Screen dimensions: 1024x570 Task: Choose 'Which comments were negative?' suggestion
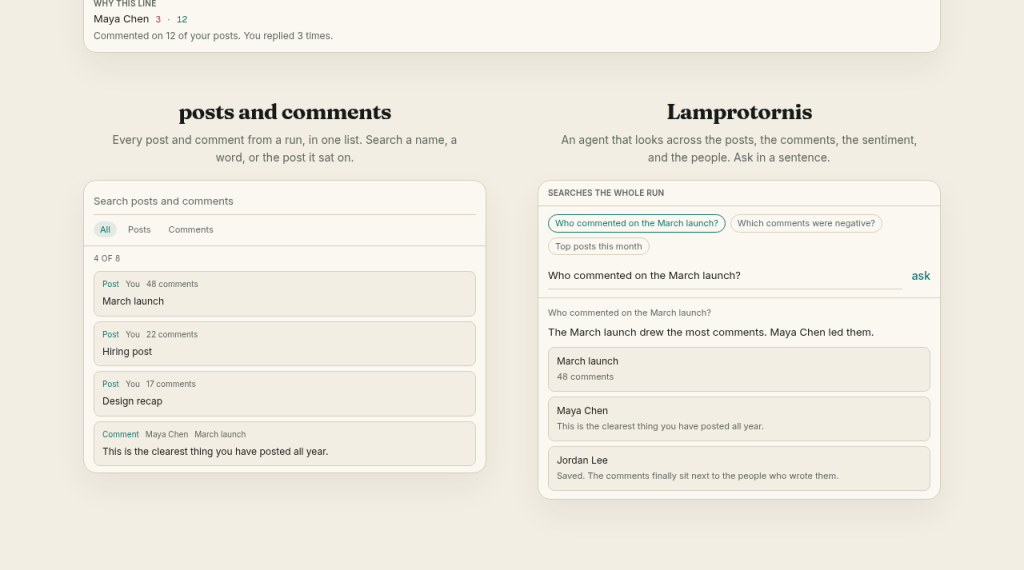tap(806, 223)
